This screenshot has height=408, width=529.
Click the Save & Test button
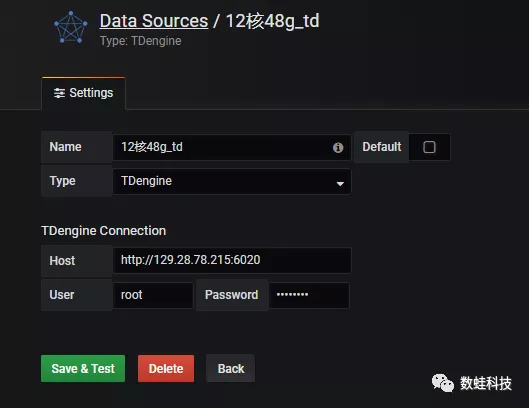click(83, 369)
